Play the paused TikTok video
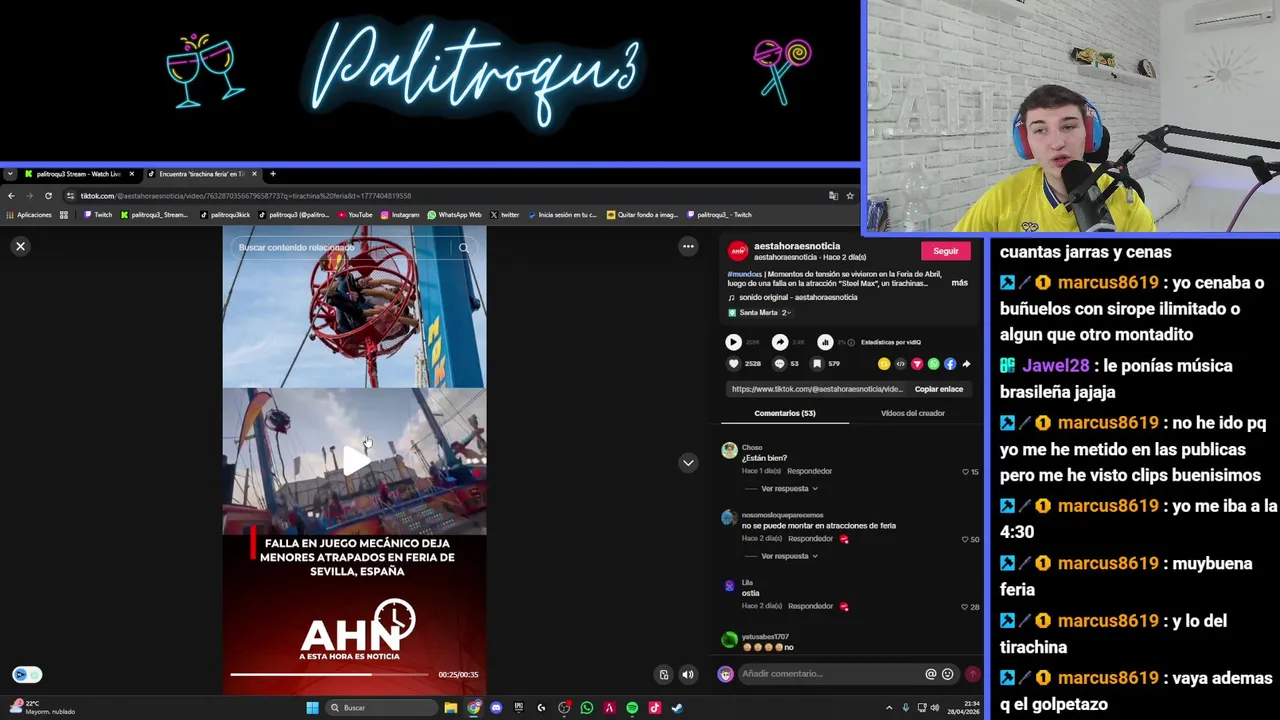Image resolution: width=1280 pixels, height=720 pixels. [x=355, y=460]
